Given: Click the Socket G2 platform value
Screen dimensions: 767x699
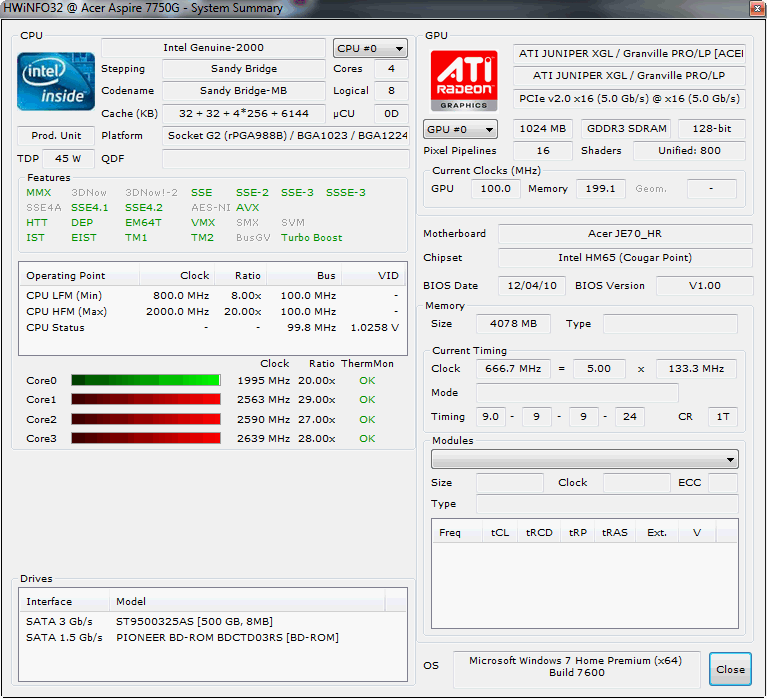Looking at the screenshot, I should coord(286,135).
